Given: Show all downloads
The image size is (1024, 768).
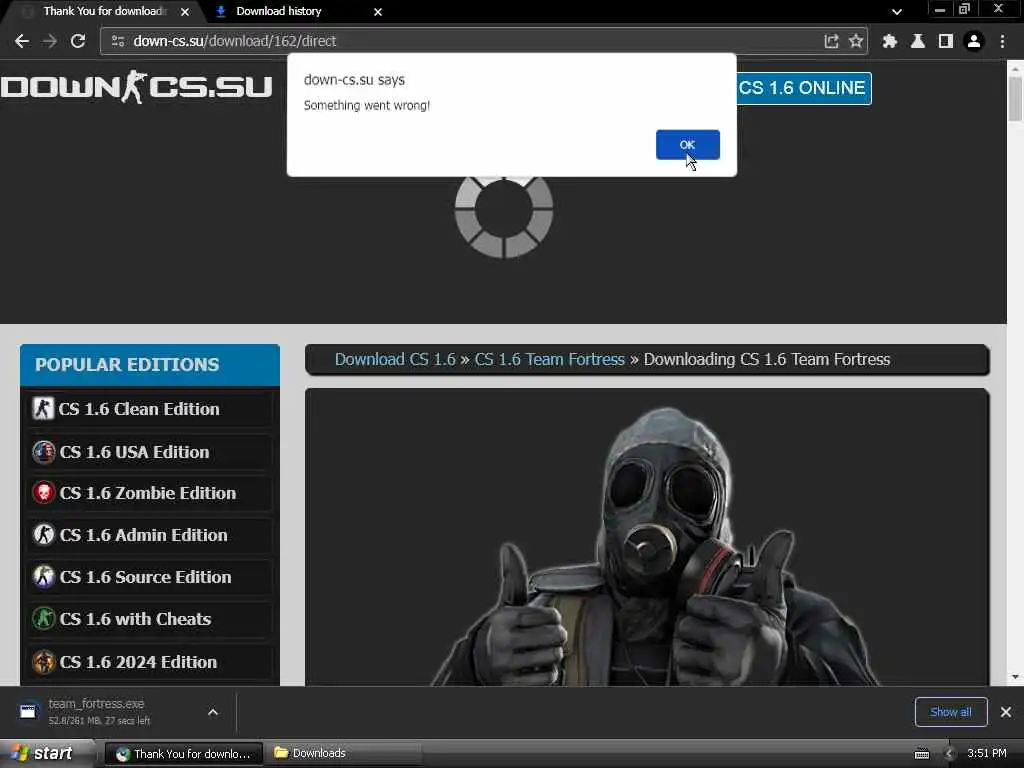Looking at the screenshot, I should 951,712.
